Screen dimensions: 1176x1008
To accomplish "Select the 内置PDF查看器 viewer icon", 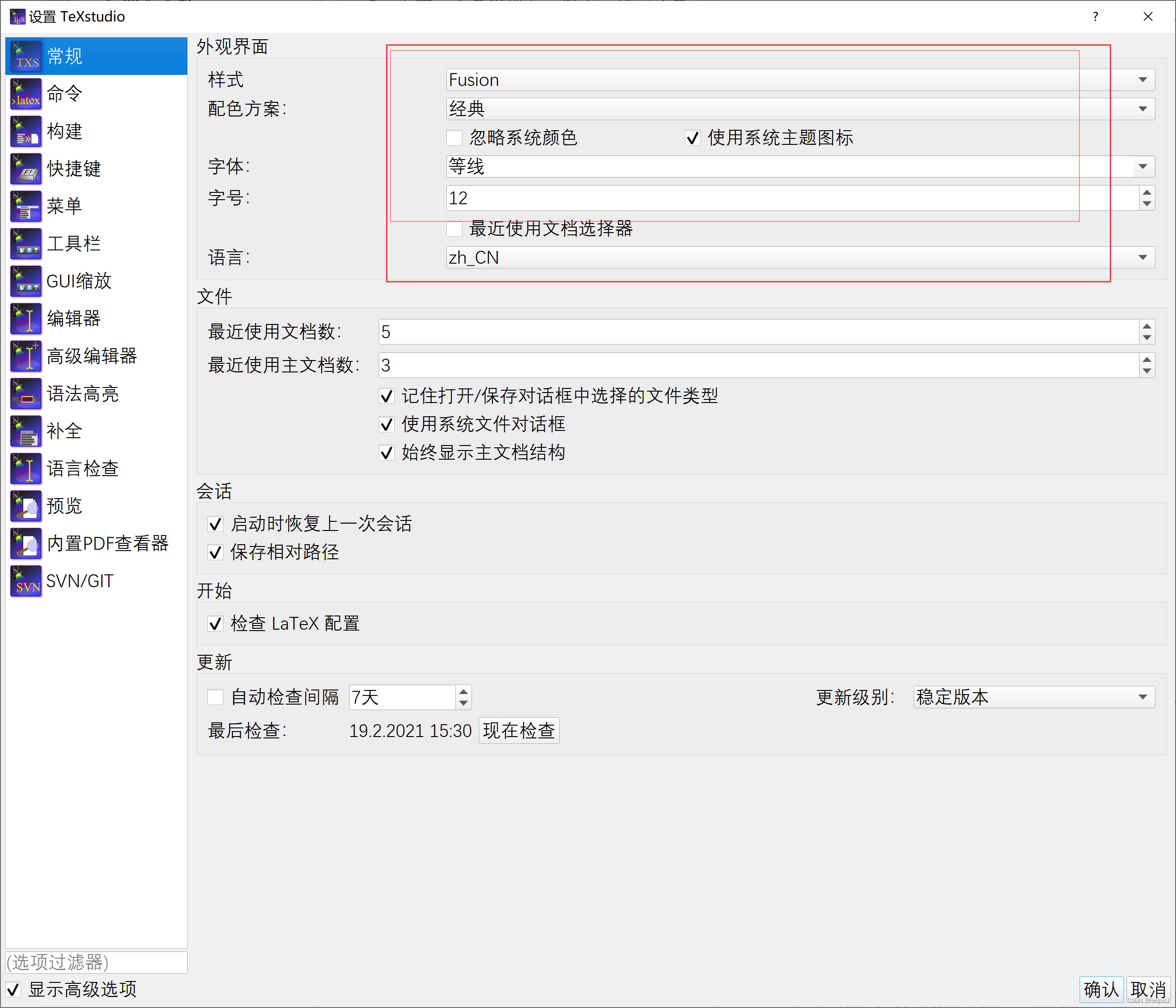I will click(26, 544).
